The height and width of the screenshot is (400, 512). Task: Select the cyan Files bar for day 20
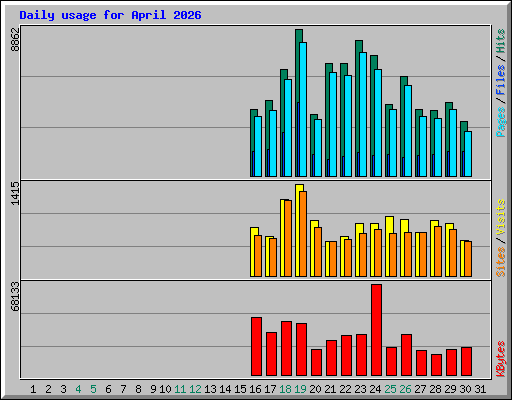point(318,148)
